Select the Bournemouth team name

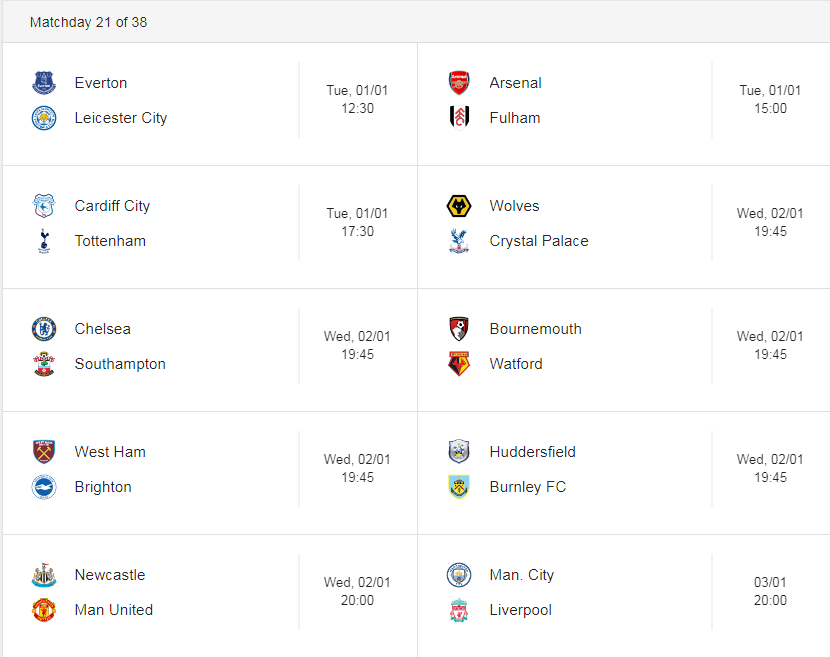point(536,329)
